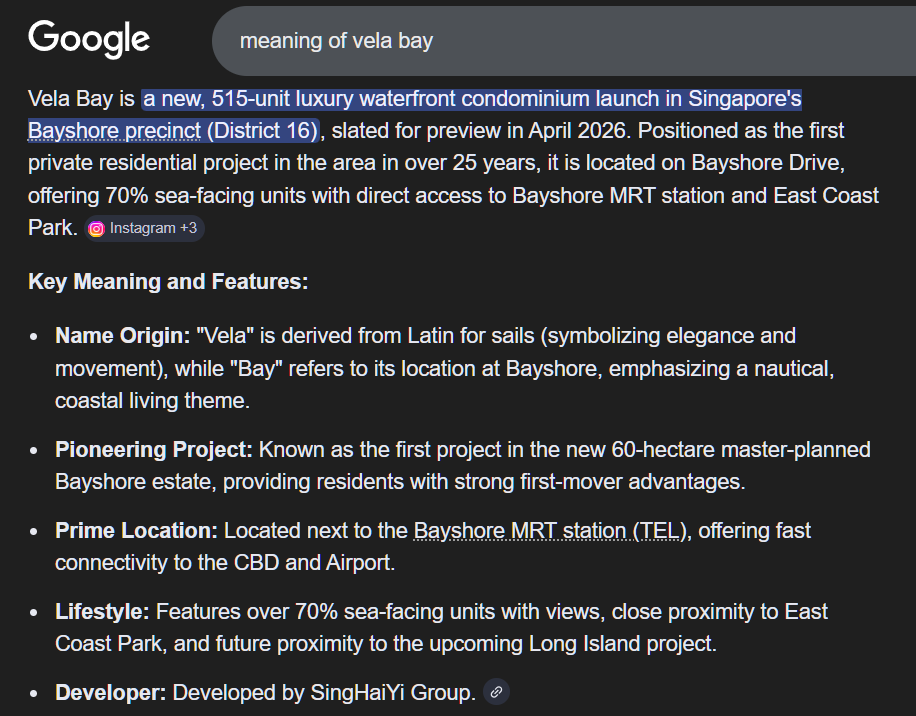Open the Bayshore MRT station (TEL) link

tap(551, 530)
